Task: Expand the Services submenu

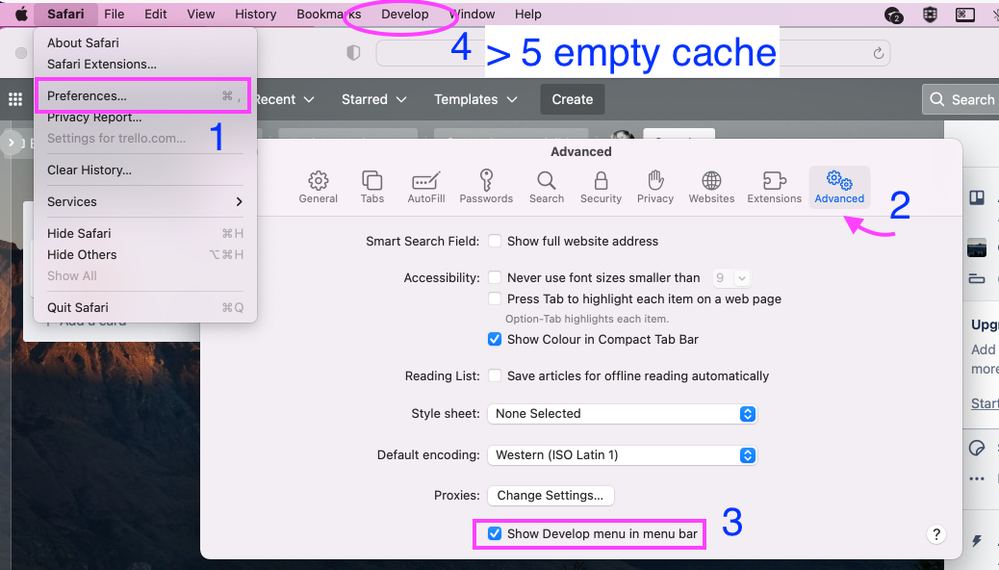Action: coord(145,202)
